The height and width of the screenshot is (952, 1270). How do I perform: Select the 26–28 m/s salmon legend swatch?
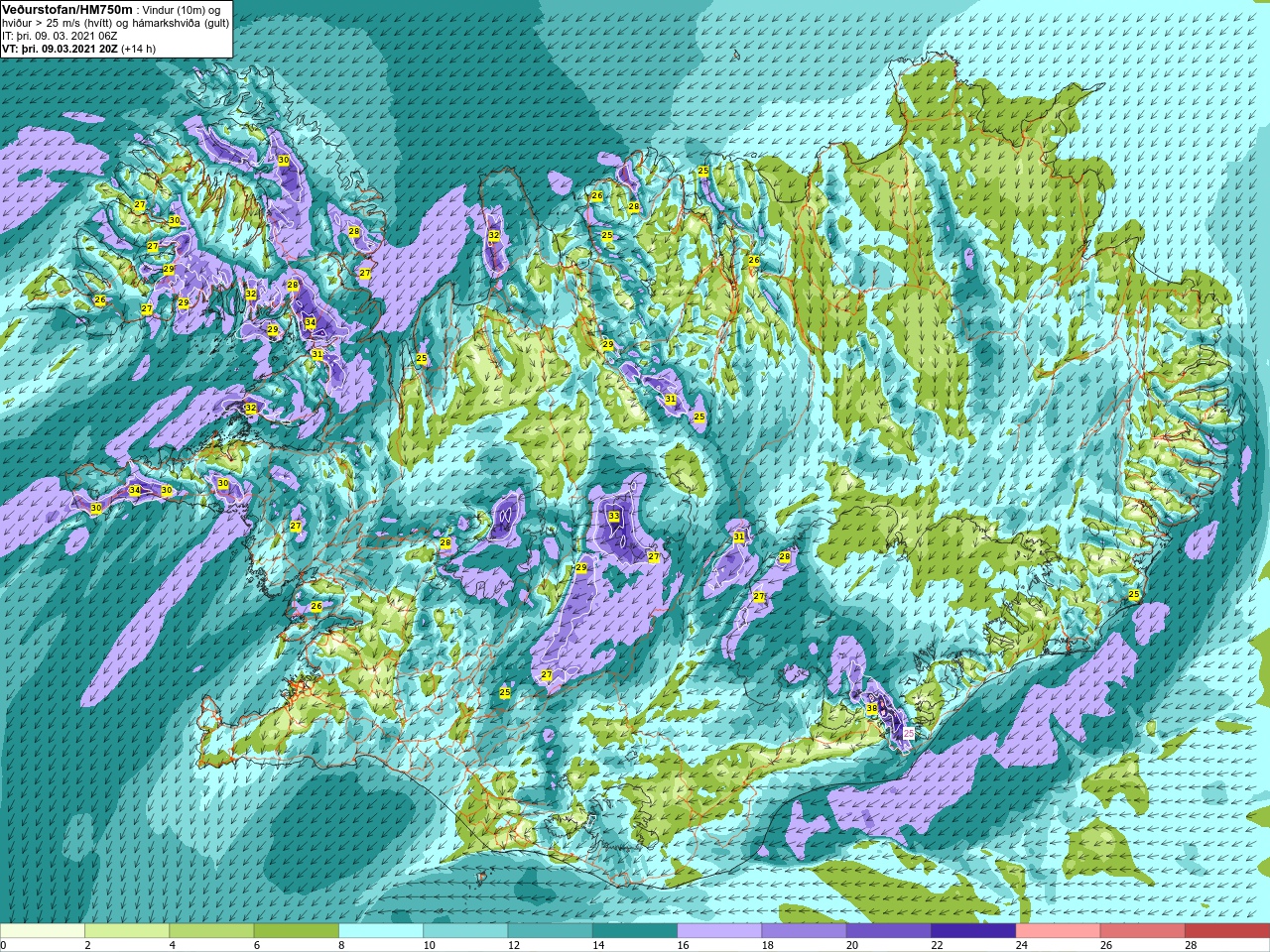[1142, 931]
